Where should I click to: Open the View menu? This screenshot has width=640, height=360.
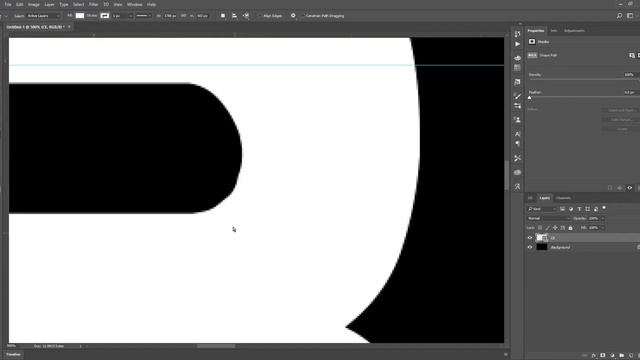tap(118, 4)
